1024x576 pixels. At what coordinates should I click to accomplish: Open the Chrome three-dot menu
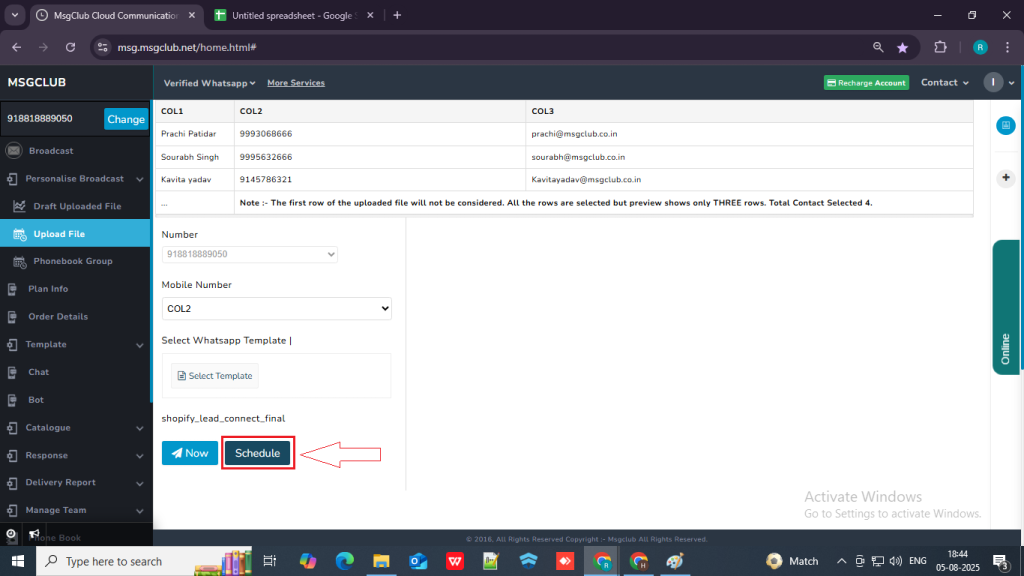tap(1008, 47)
